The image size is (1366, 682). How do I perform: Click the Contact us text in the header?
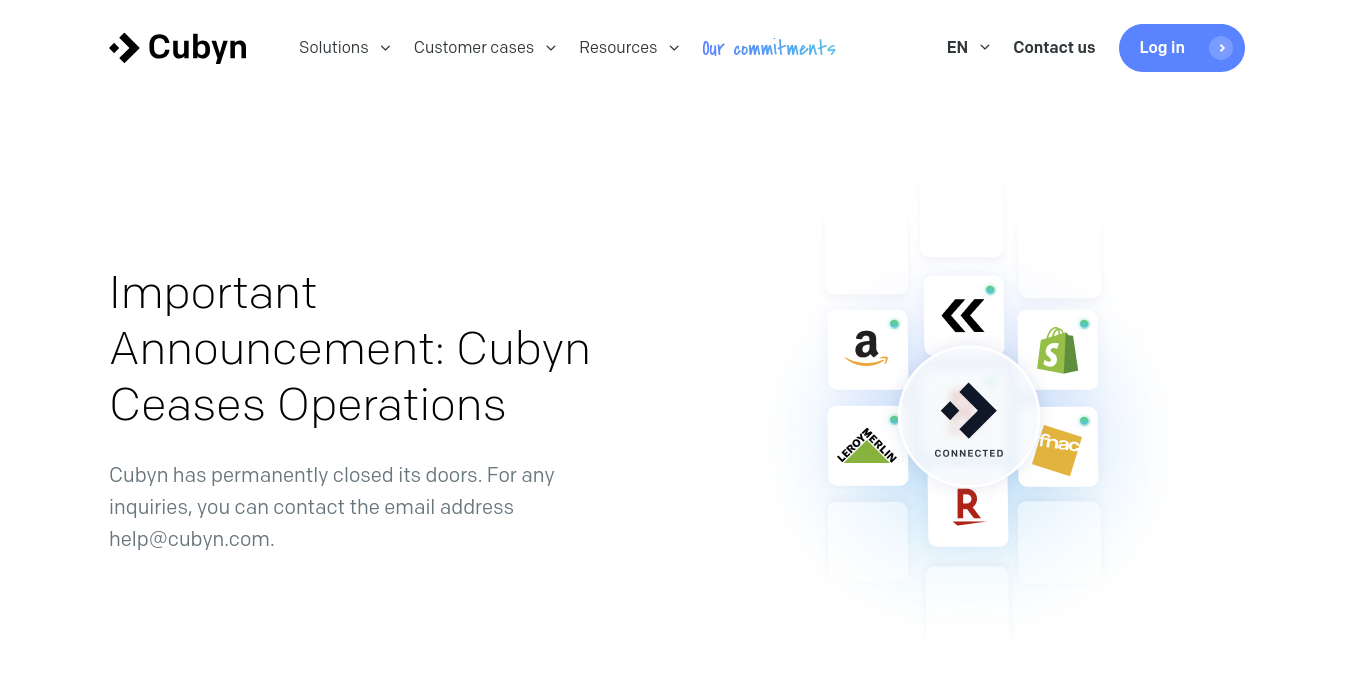1054,47
